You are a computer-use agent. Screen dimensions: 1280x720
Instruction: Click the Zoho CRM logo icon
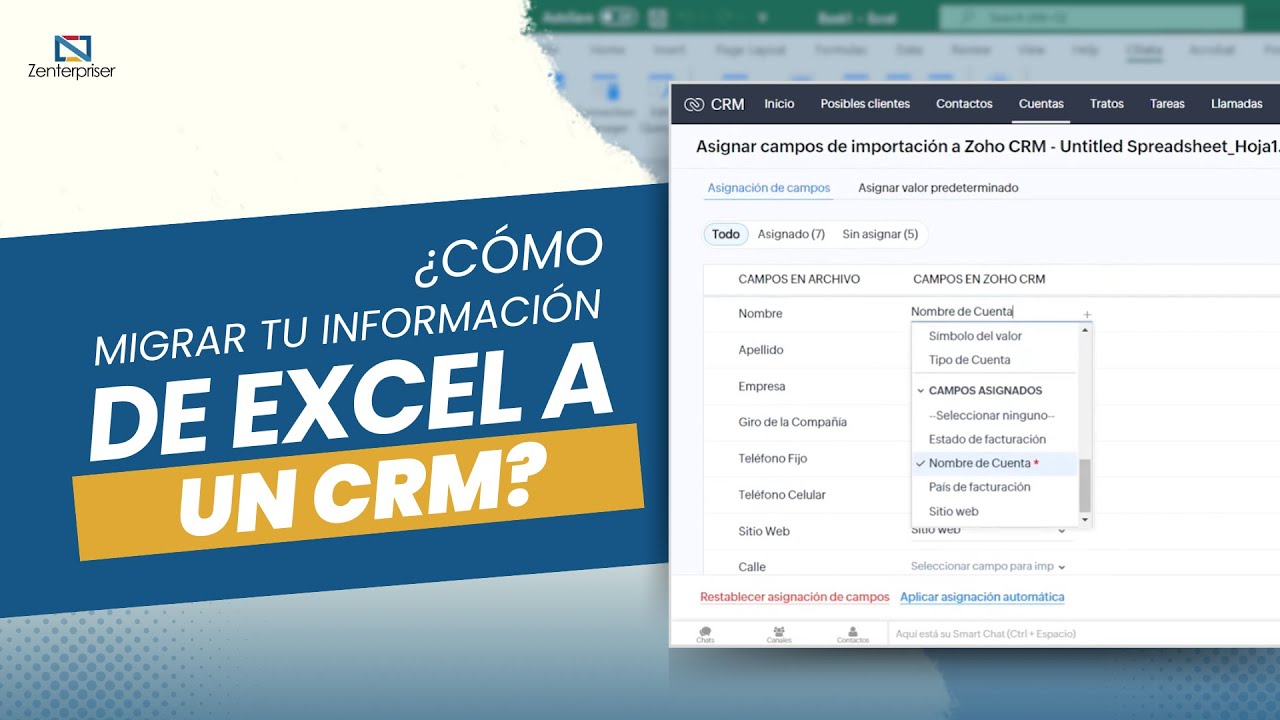[694, 104]
